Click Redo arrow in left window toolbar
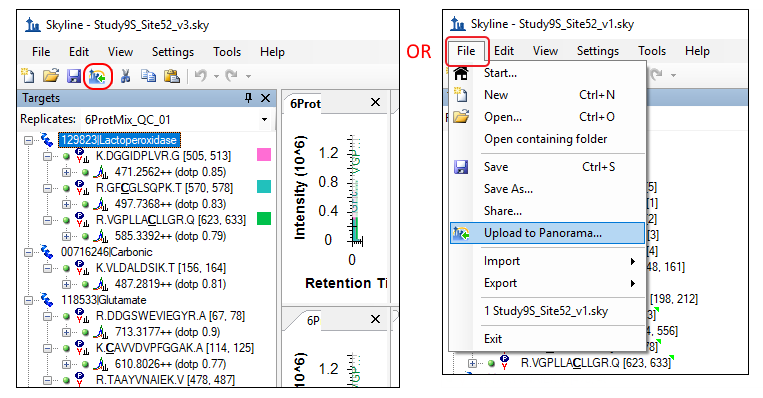 click(x=232, y=75)
